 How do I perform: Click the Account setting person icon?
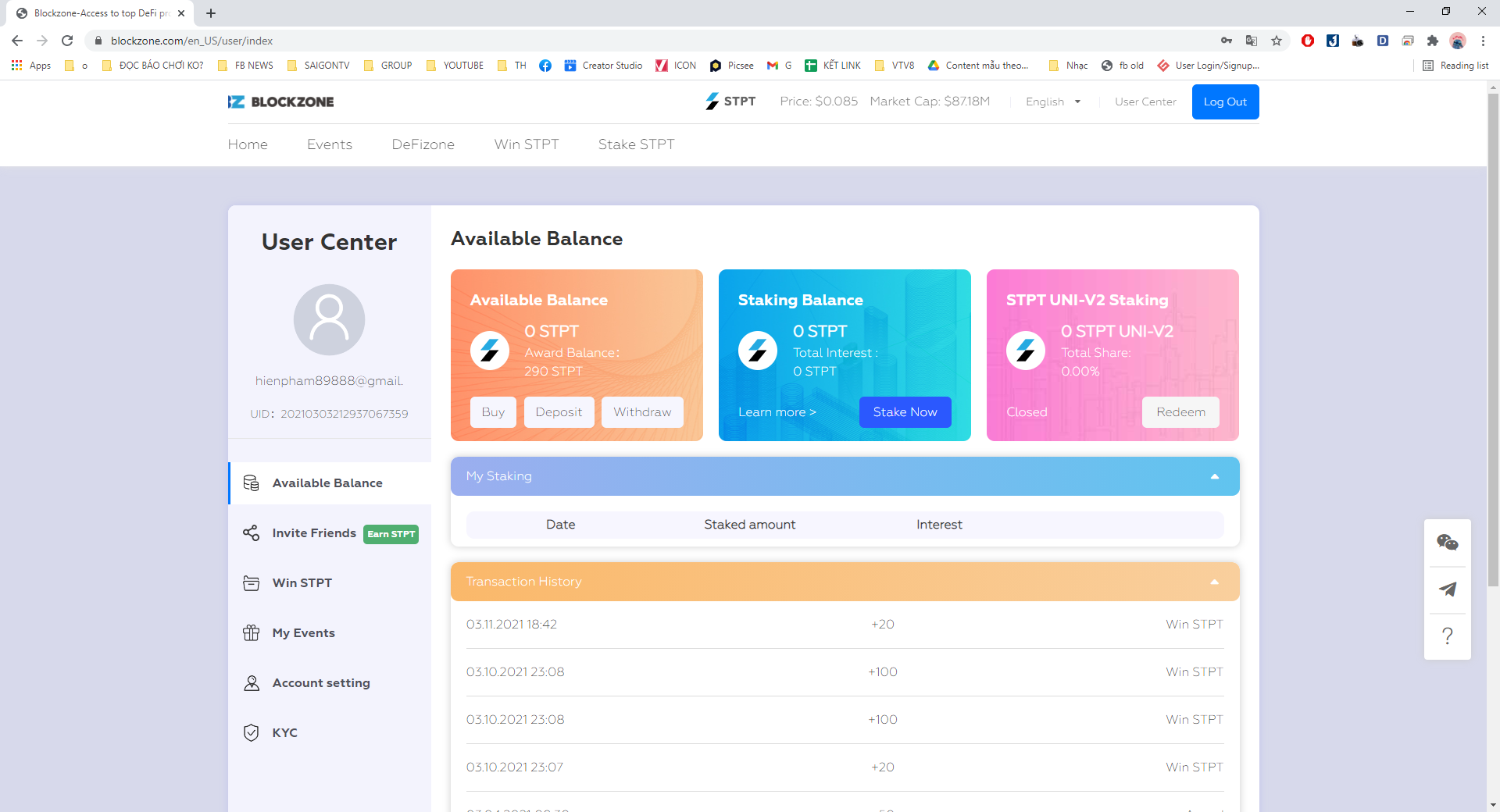(251, 683)
